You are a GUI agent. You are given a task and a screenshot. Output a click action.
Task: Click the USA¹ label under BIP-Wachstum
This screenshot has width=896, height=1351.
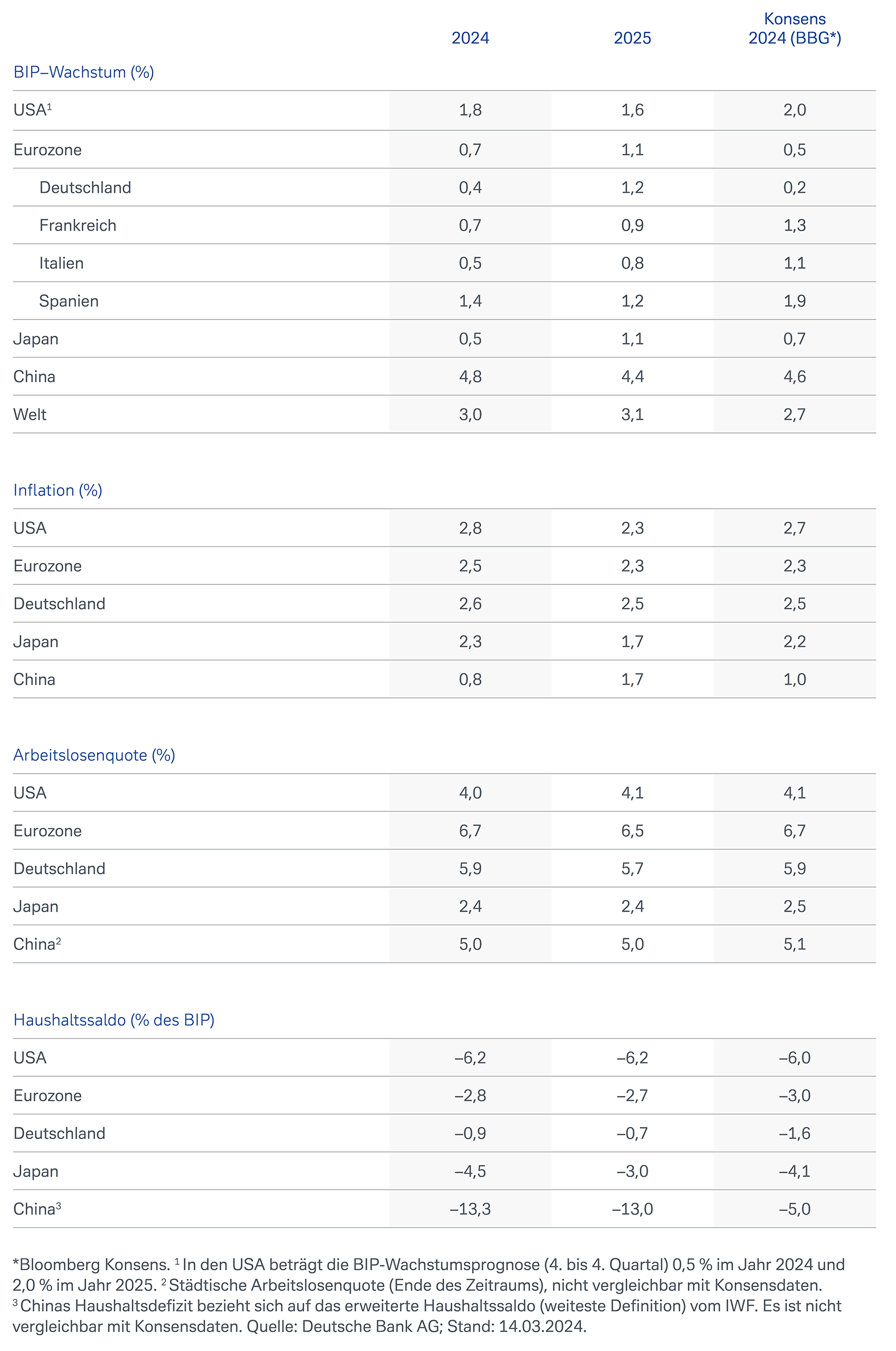point(32,110)
